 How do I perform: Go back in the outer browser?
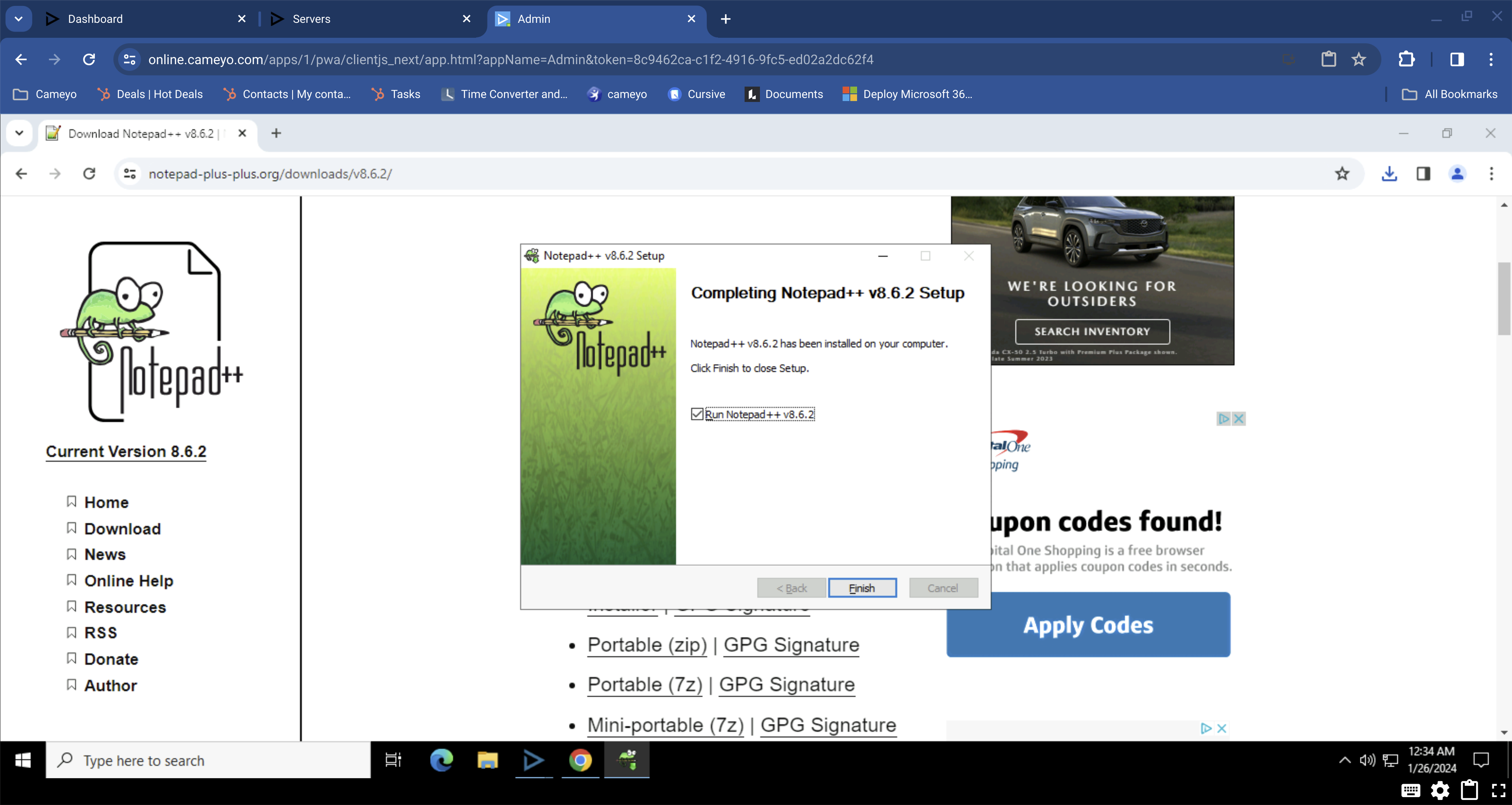21,59
